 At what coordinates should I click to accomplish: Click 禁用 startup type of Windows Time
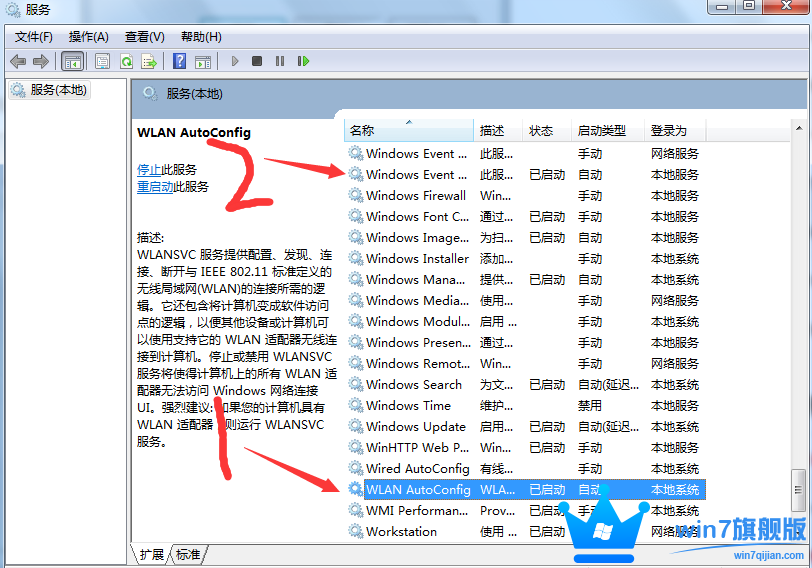pos(590,405)
